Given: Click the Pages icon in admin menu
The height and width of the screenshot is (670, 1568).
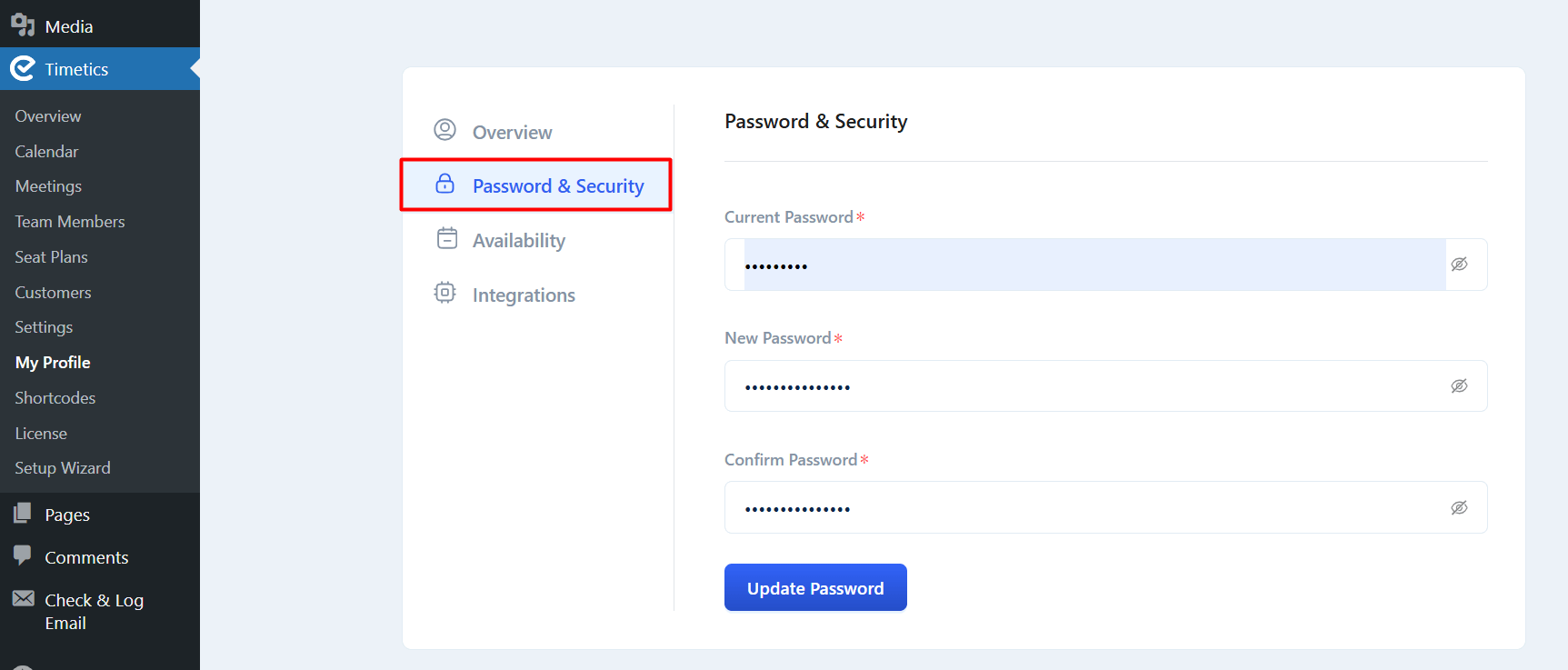Looking at the screenshot, I should coord(23,514).
